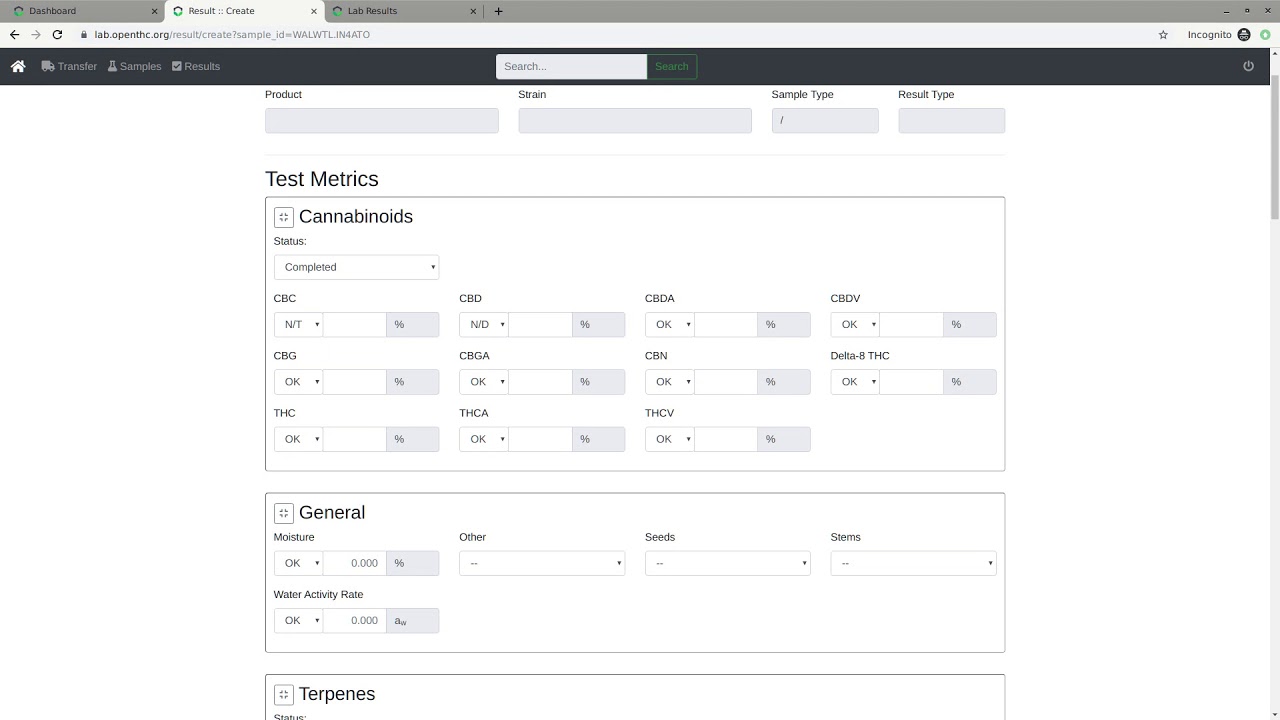This screenshot has height=720, width=1280.
Task: Bookmark this page with star icon
Action: click(x=1163, y=34)
